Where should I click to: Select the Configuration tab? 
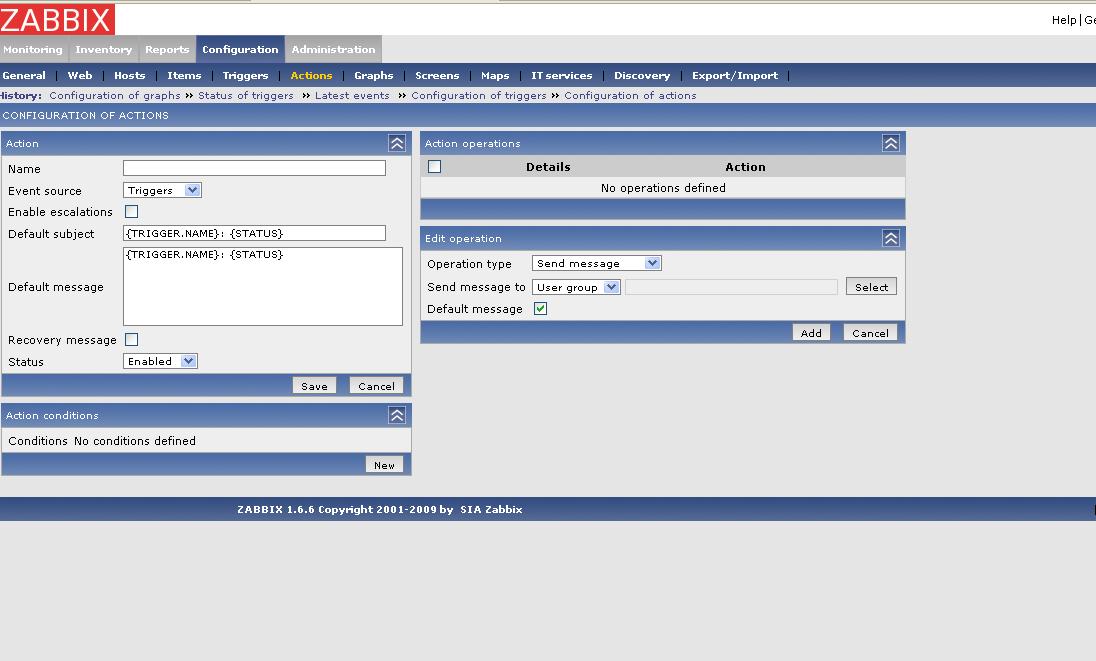pos(240,50)
